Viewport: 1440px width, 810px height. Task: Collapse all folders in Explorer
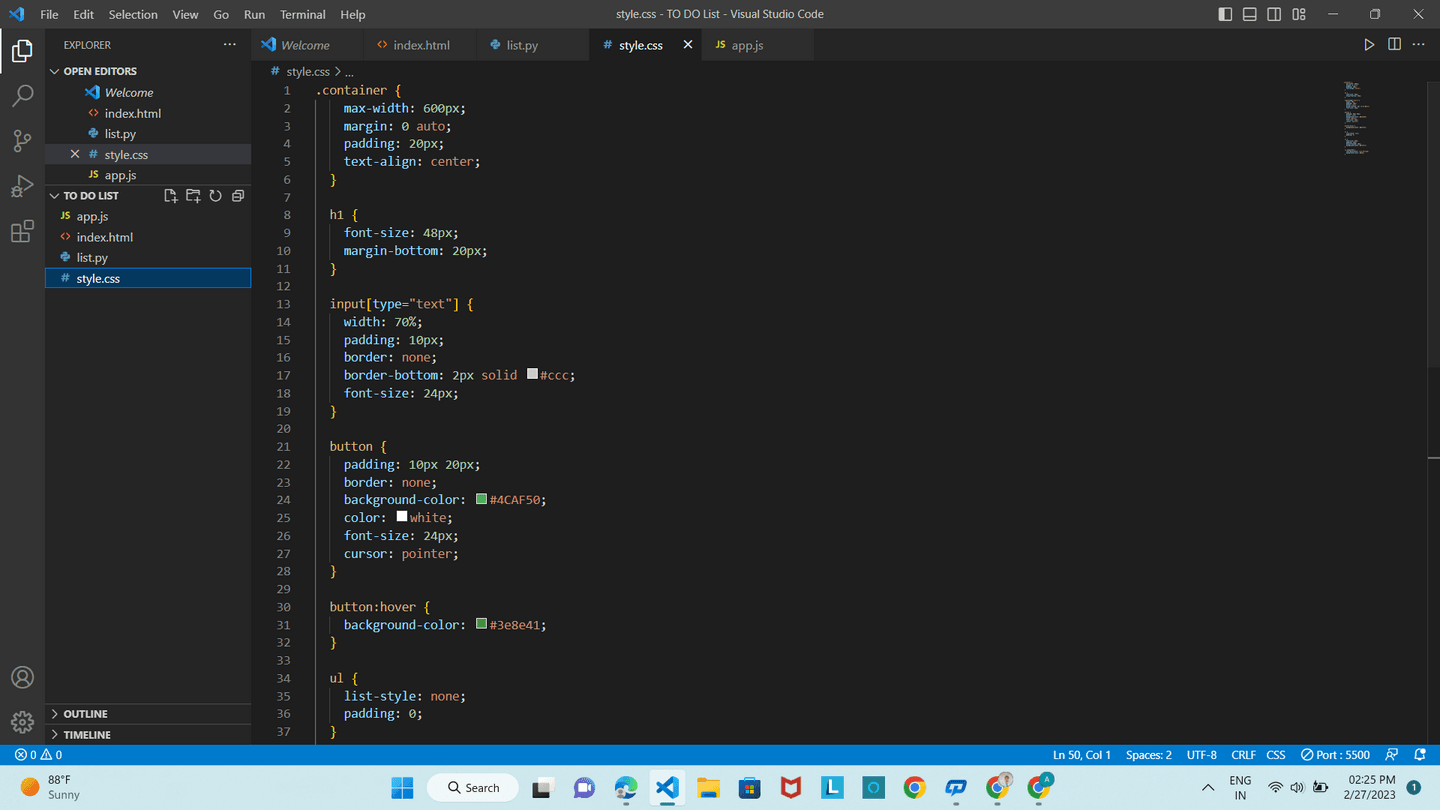(x=238, y=196)
